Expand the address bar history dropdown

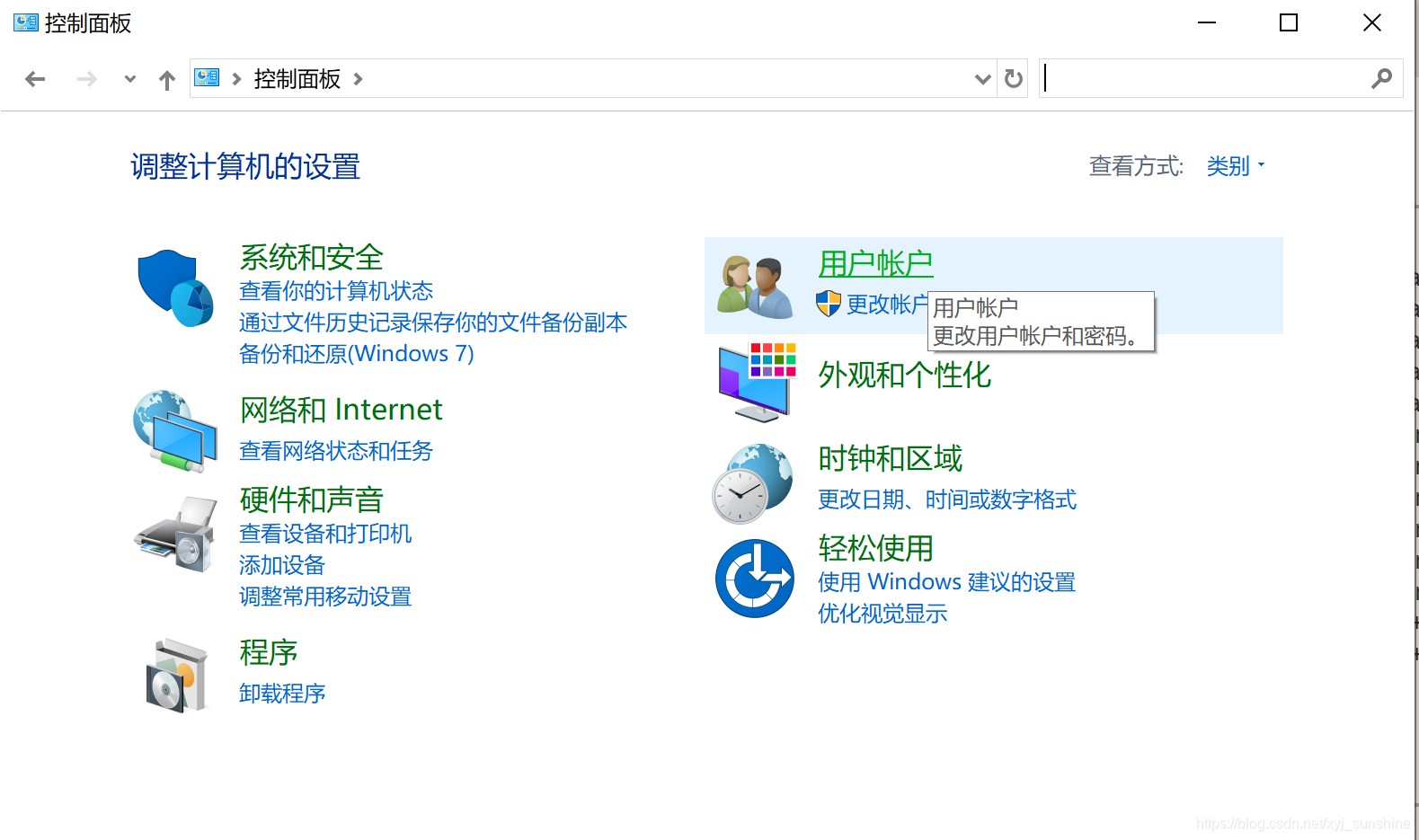click(983, 79)
